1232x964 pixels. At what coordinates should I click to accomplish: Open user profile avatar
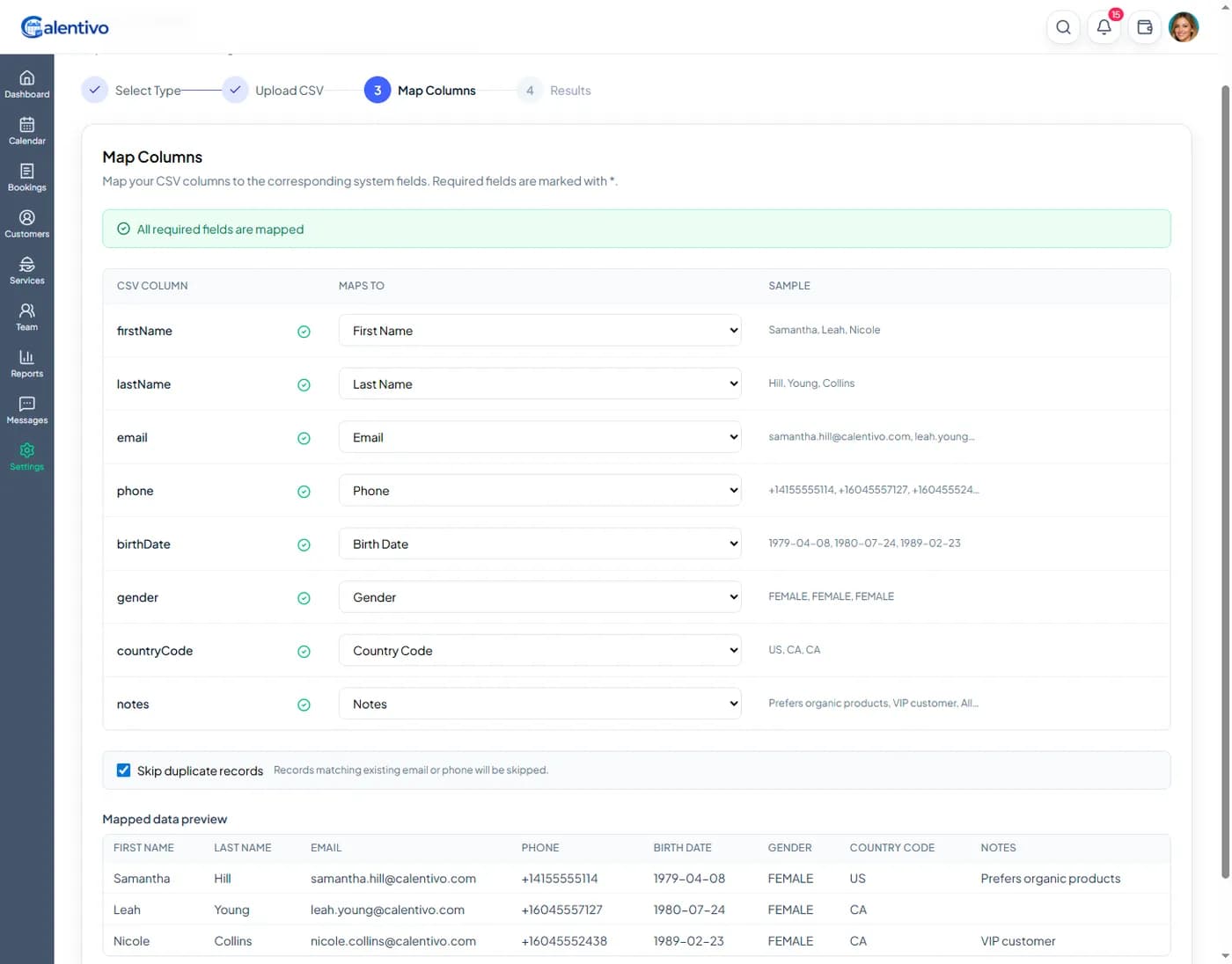point(1183,27)
